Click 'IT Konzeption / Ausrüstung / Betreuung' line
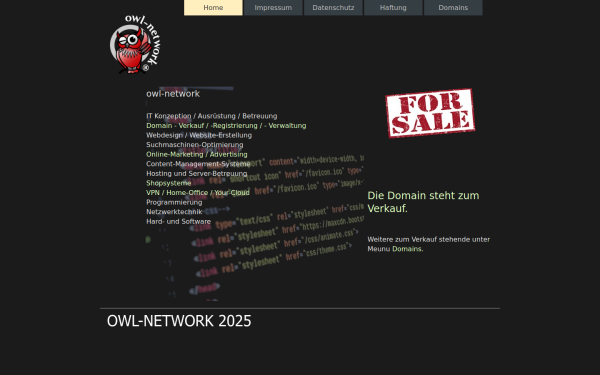The width and height of the screenshot is (600, 375). coord(212,116)
